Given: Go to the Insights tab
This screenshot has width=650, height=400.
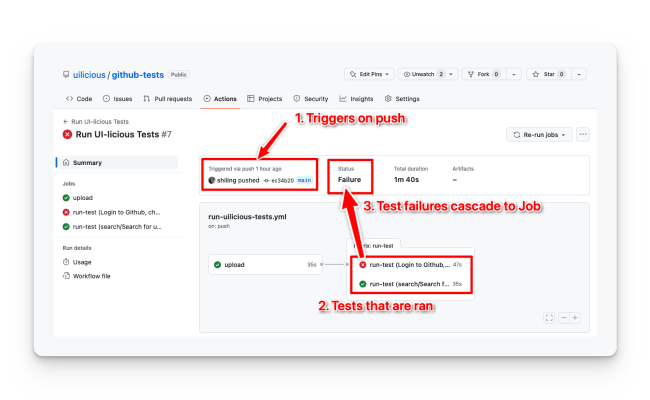Looking at the screenshot, I should click(356, 99).
